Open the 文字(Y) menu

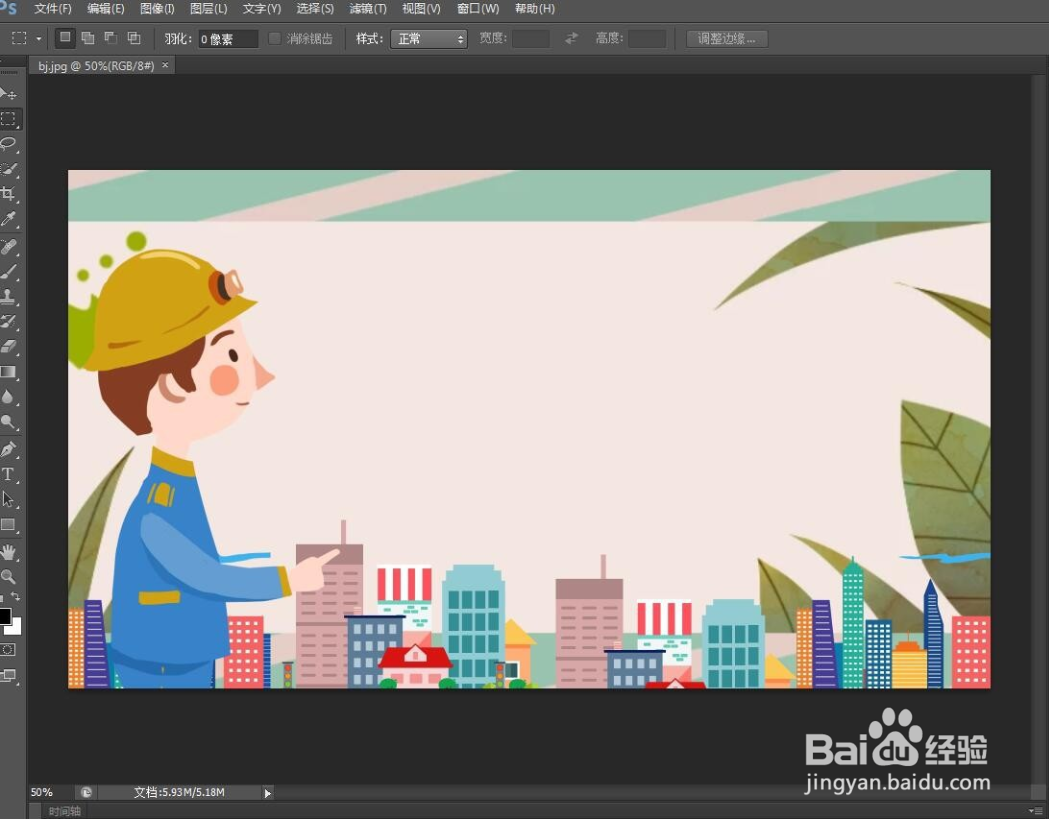pyautogui.click(x=262, y=9)
